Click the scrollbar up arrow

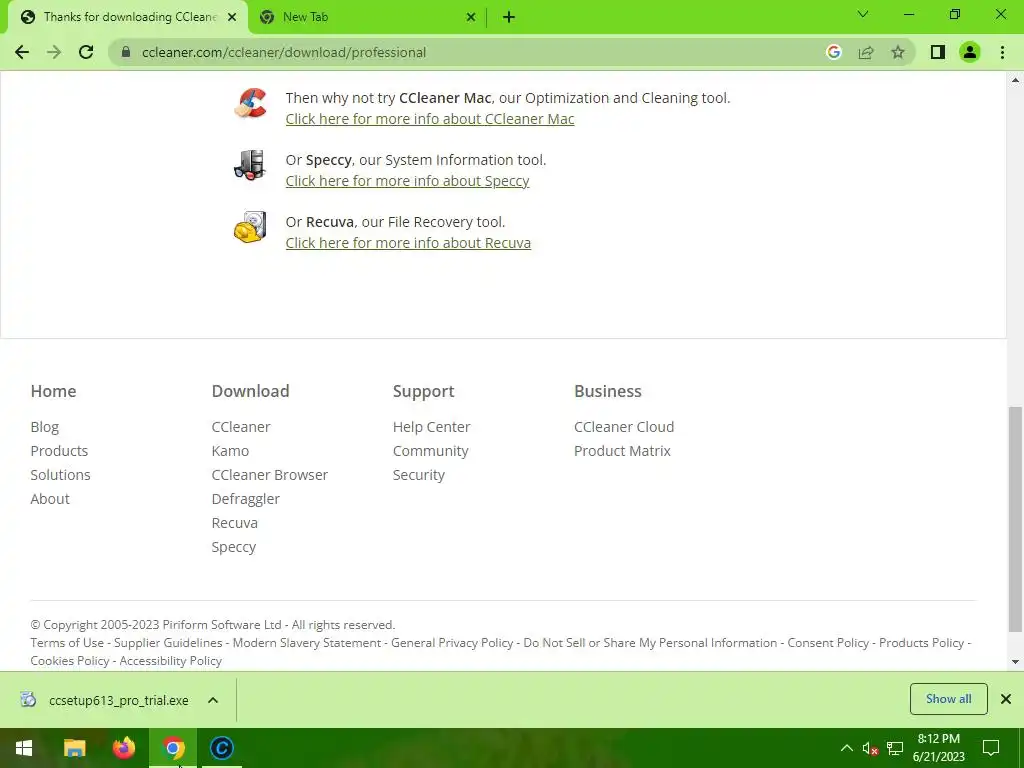(x=1015, y=80)
